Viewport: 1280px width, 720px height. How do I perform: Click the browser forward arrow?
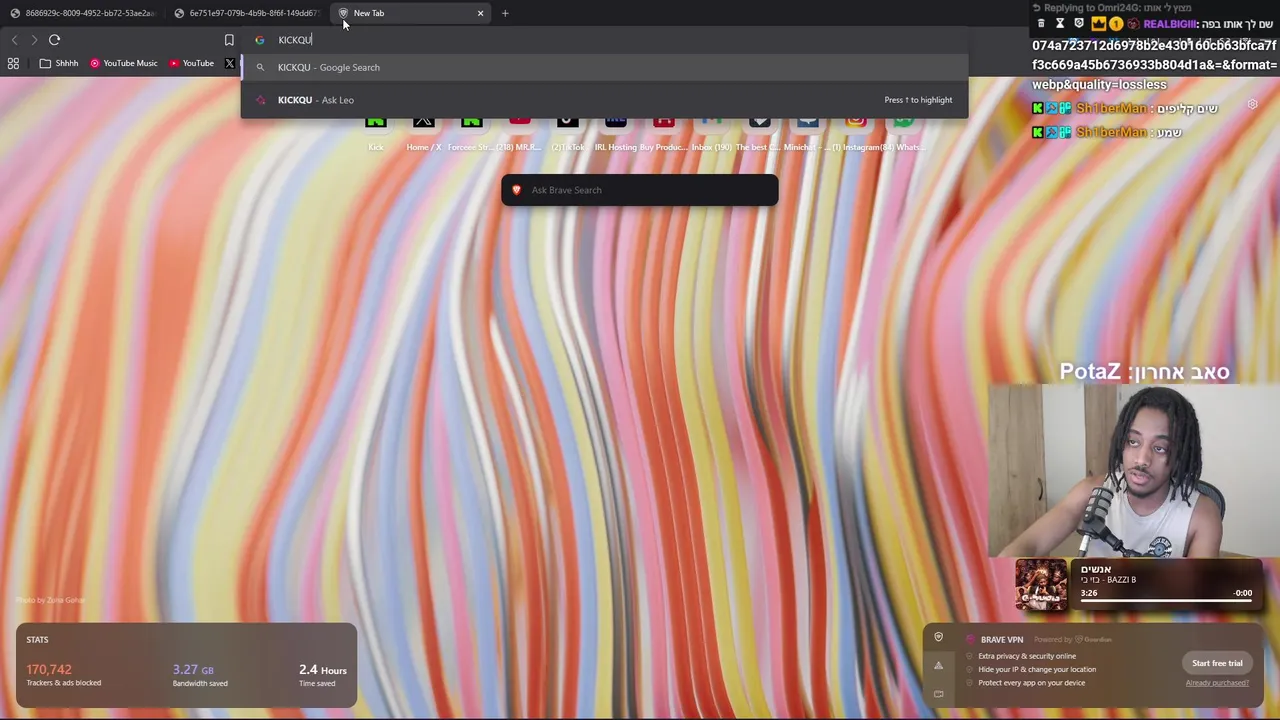34,40
